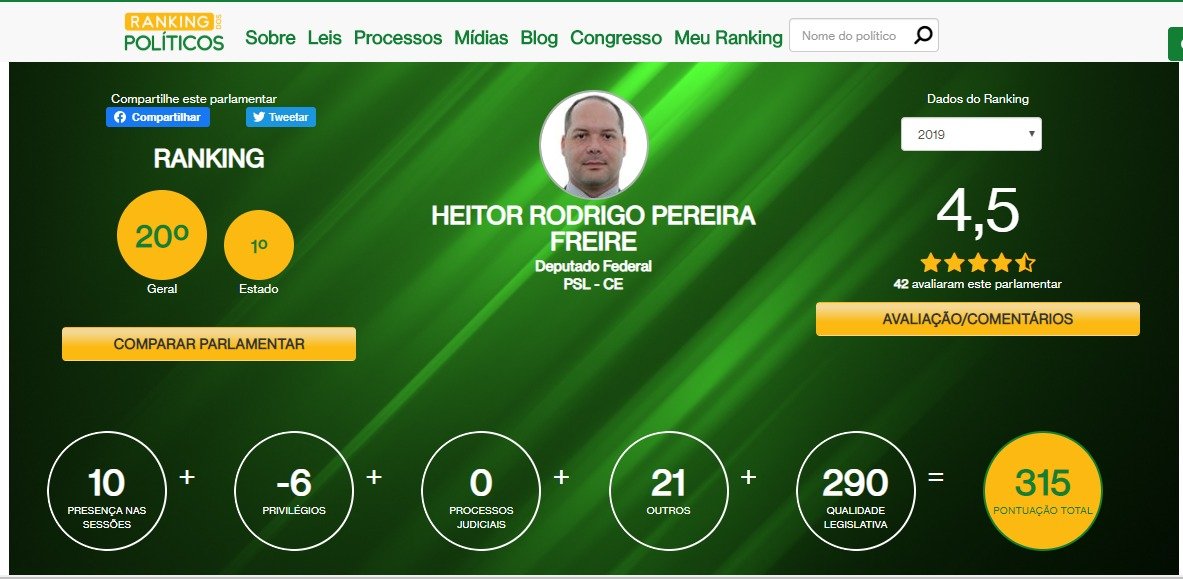
Task: Open the Mídias menu
Action: tap(481, 38)
